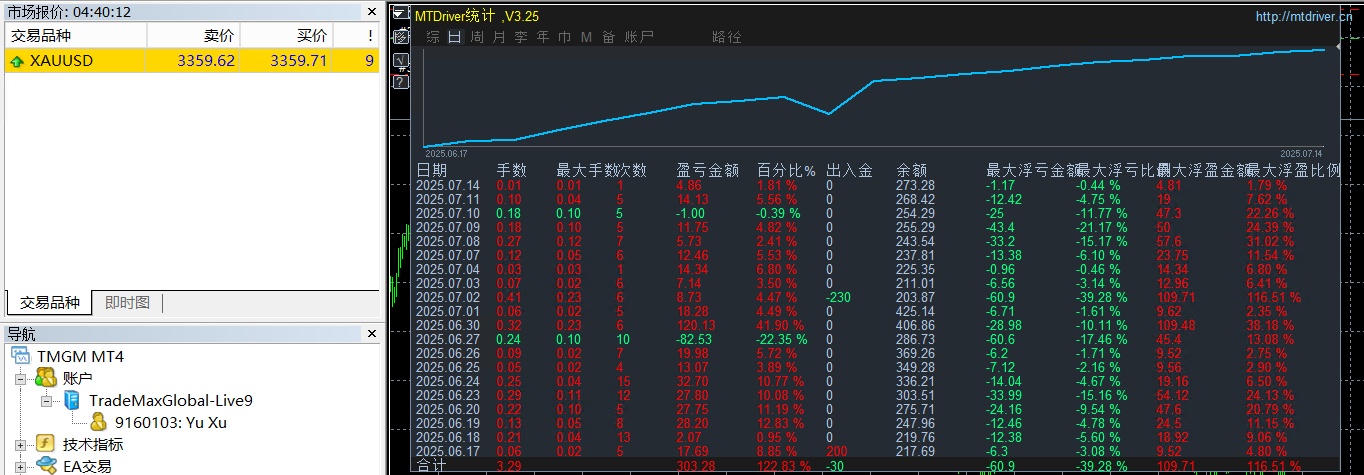
Task: Click the 出入金 column heading
Action: [849, 170]
